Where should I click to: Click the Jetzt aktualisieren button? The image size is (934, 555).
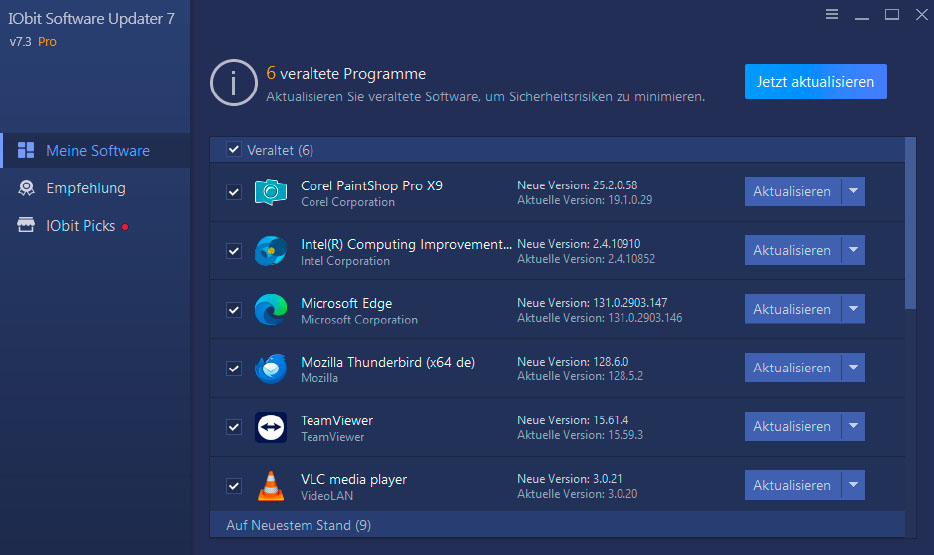tap(815, 82)
